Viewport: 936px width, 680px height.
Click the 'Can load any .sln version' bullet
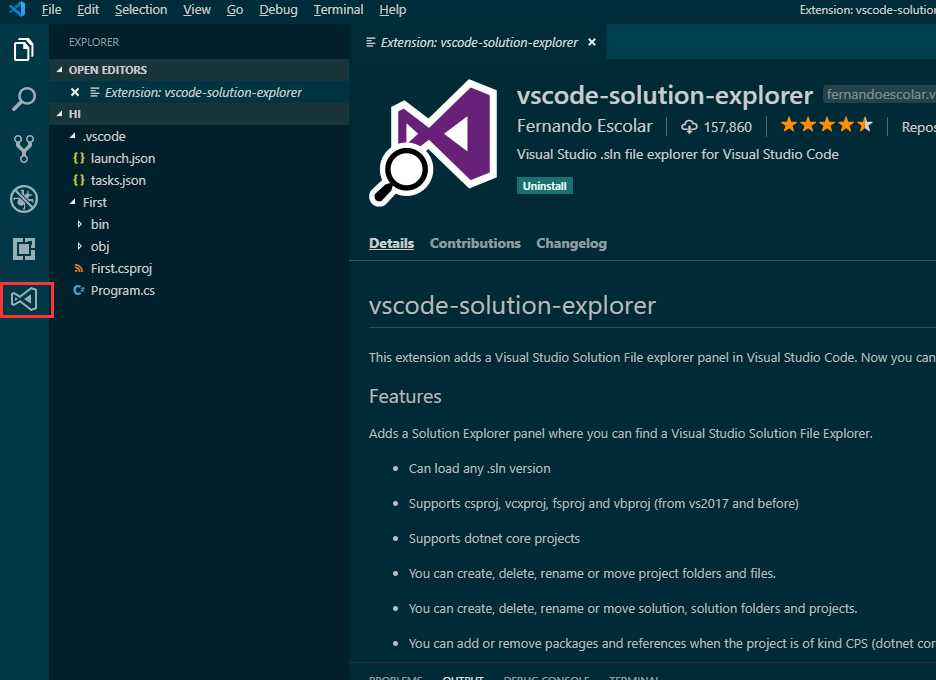[x=479, y=468]
